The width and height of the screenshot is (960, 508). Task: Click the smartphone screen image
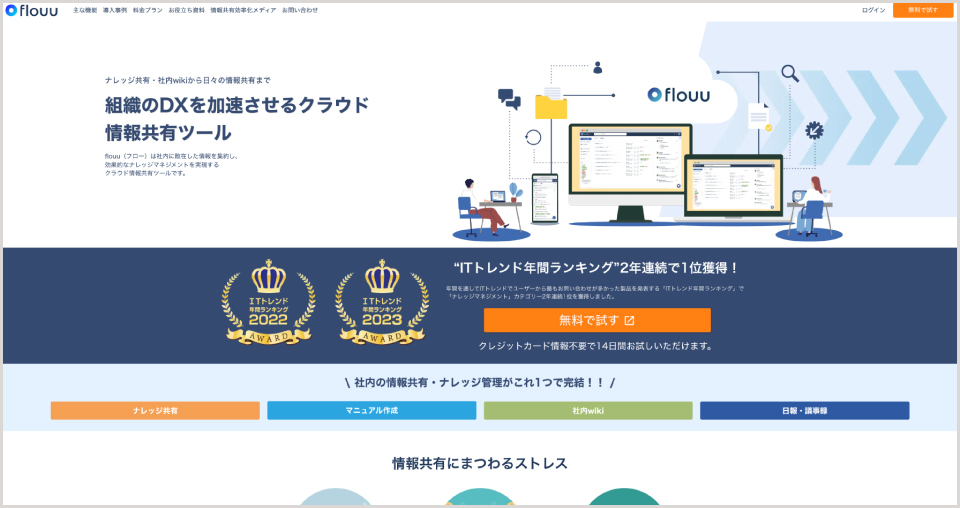[x=544, y=198]
